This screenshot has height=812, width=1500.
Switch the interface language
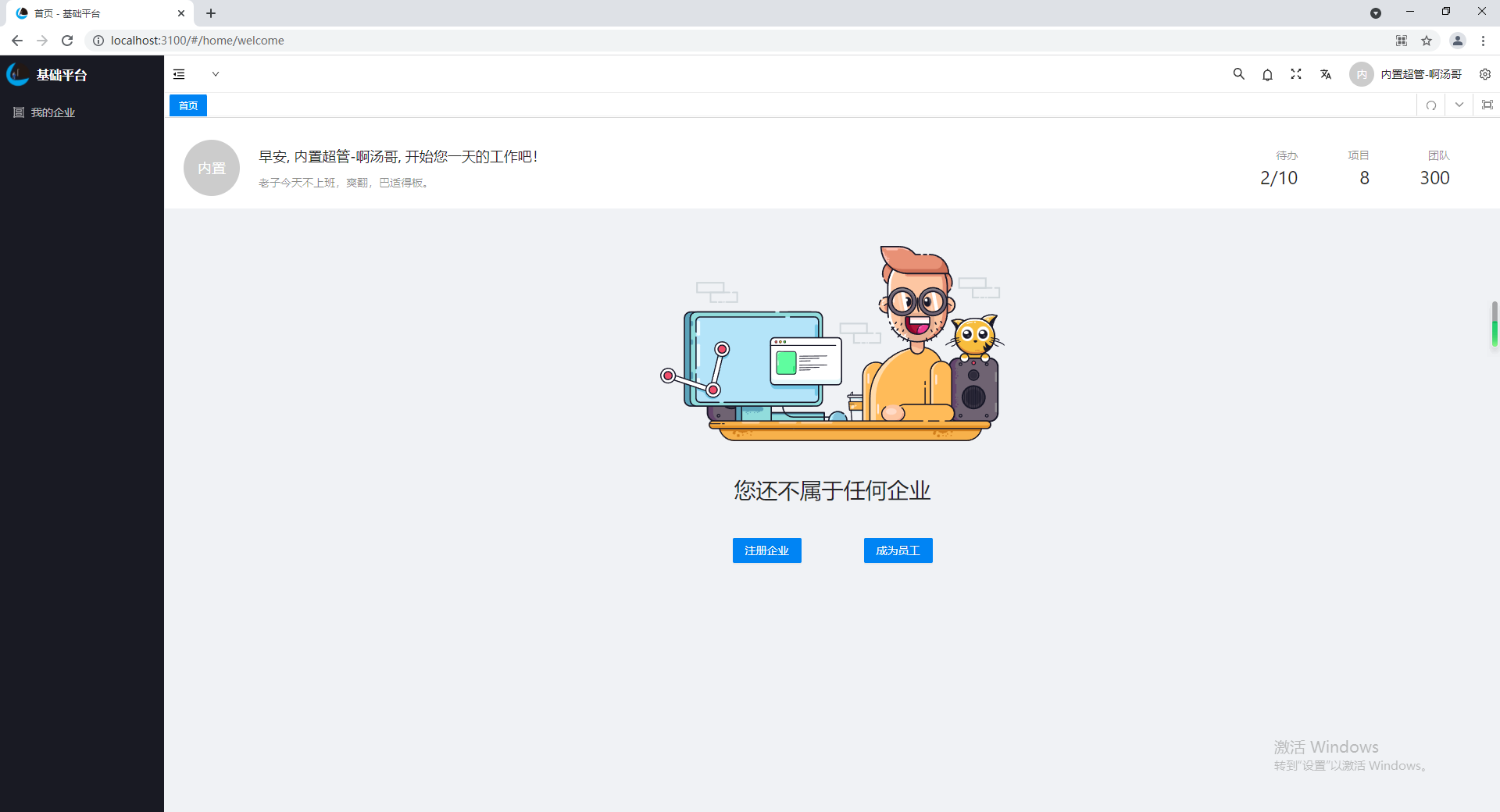[x=1325, y=74]
